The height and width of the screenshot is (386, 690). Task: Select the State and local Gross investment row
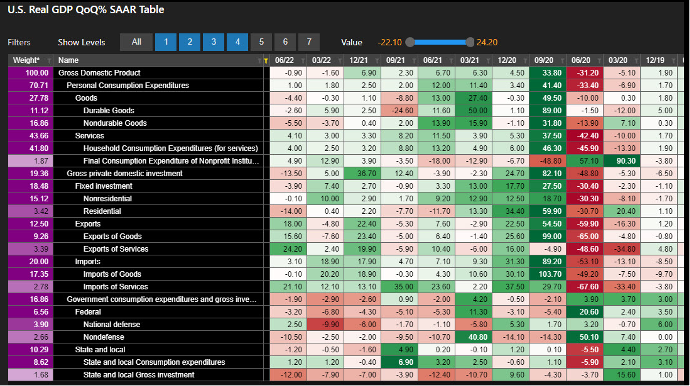pos(139,375)
